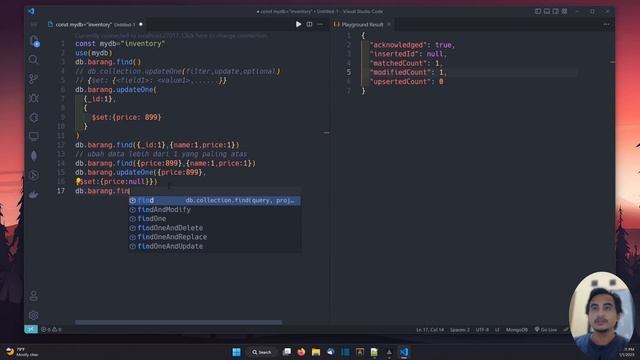640x360 pixels.
Task: Open the Accounts menu icon
Action: (x=33, y=296)
